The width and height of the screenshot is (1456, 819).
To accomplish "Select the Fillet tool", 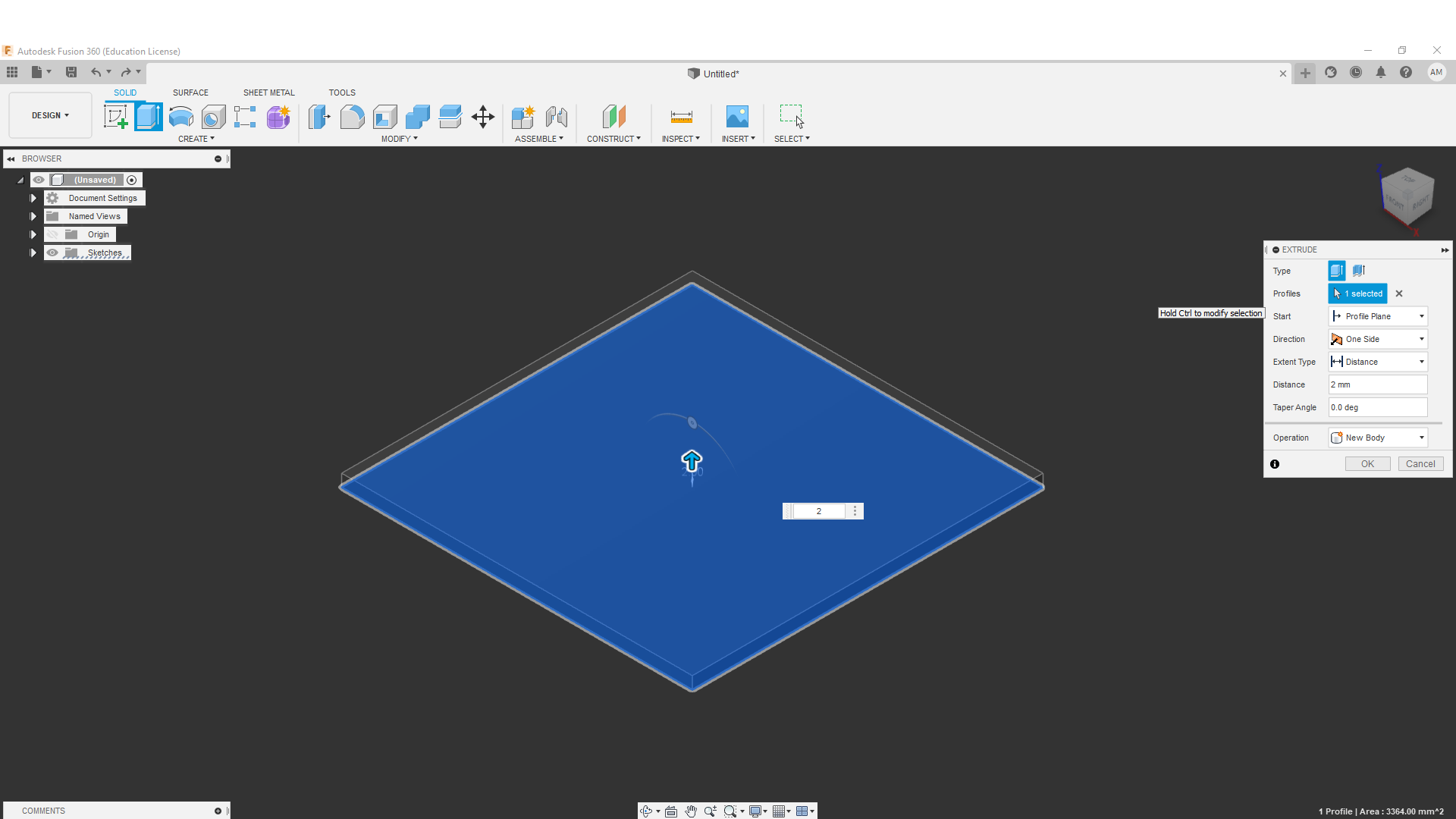I will (352, 117).
